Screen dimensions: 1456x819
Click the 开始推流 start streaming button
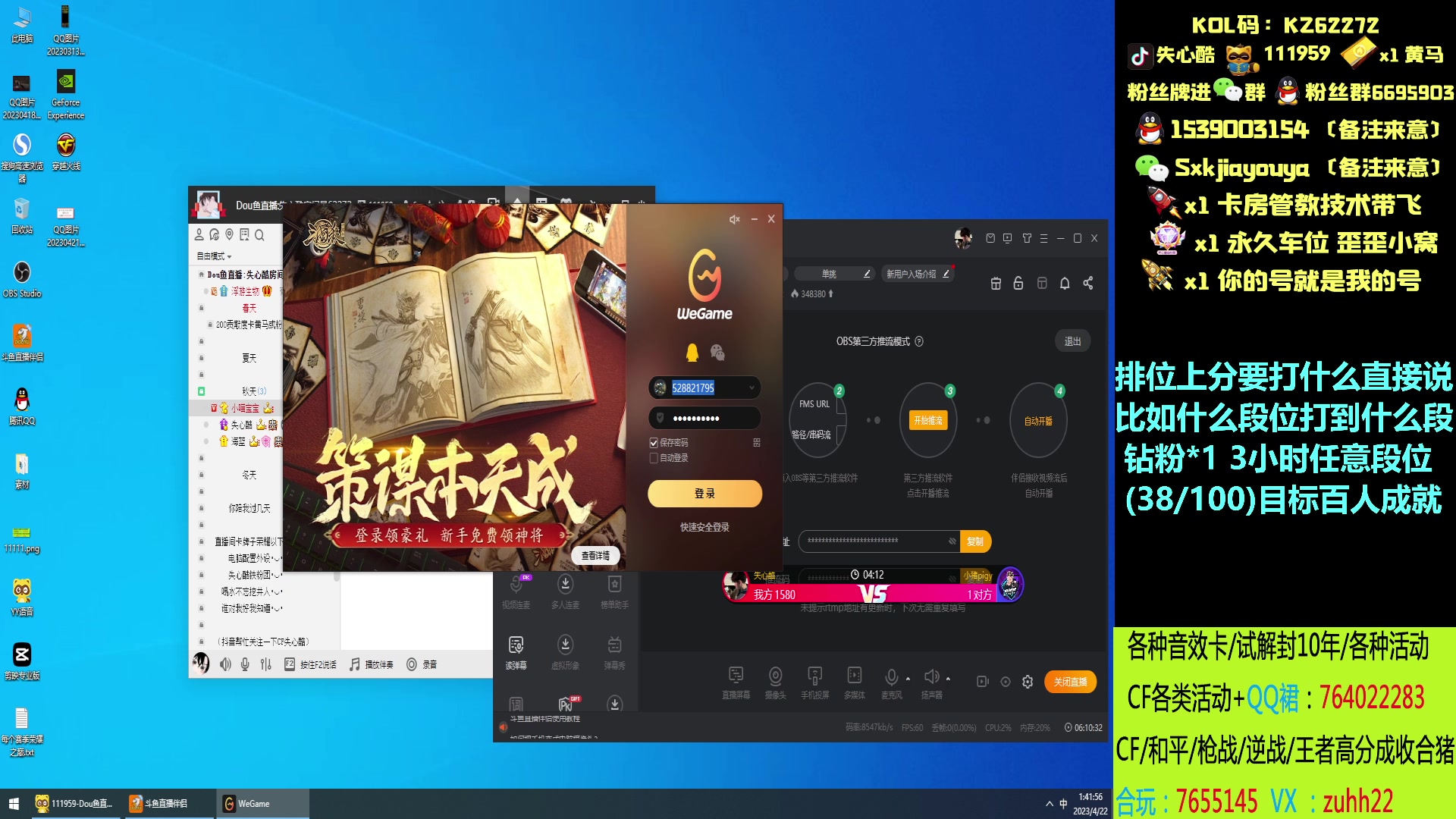pos(928,420)
